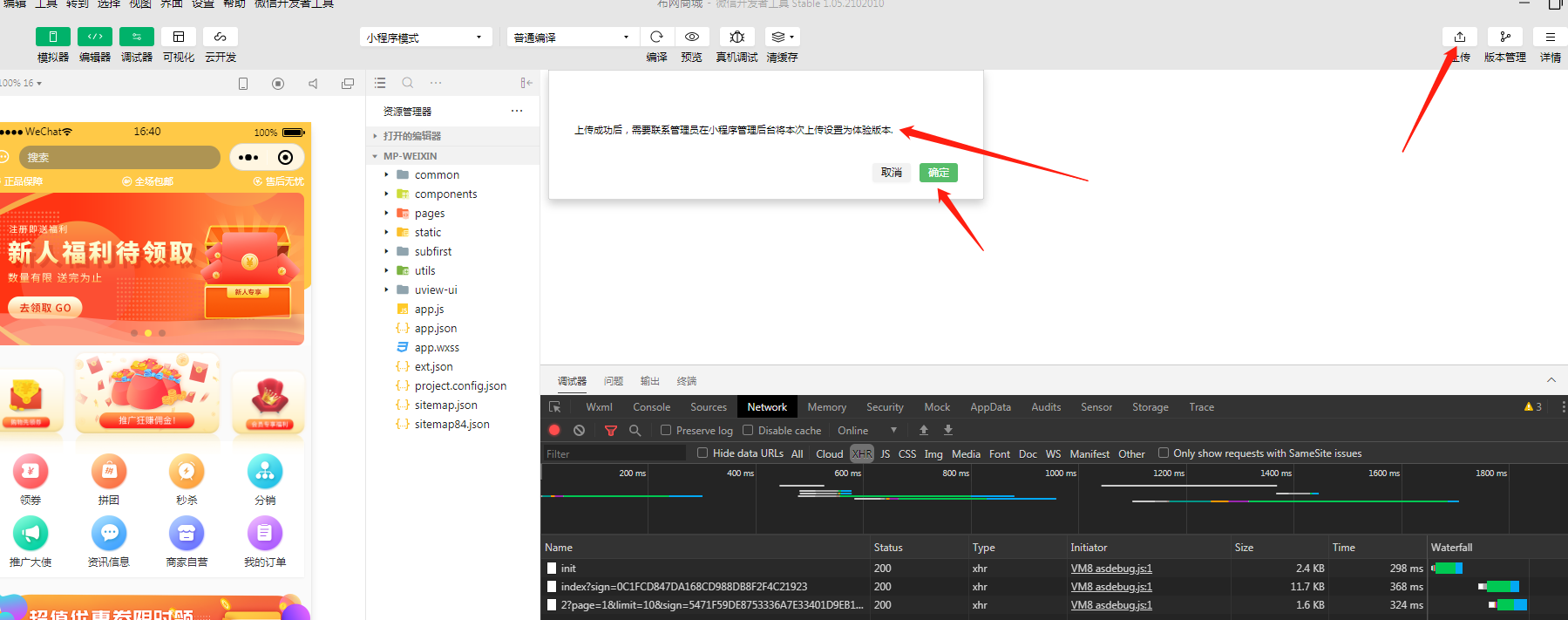
Task: Click the upload icon in top toolbar
Action: pyautogui.click(x=1460, y=37)
